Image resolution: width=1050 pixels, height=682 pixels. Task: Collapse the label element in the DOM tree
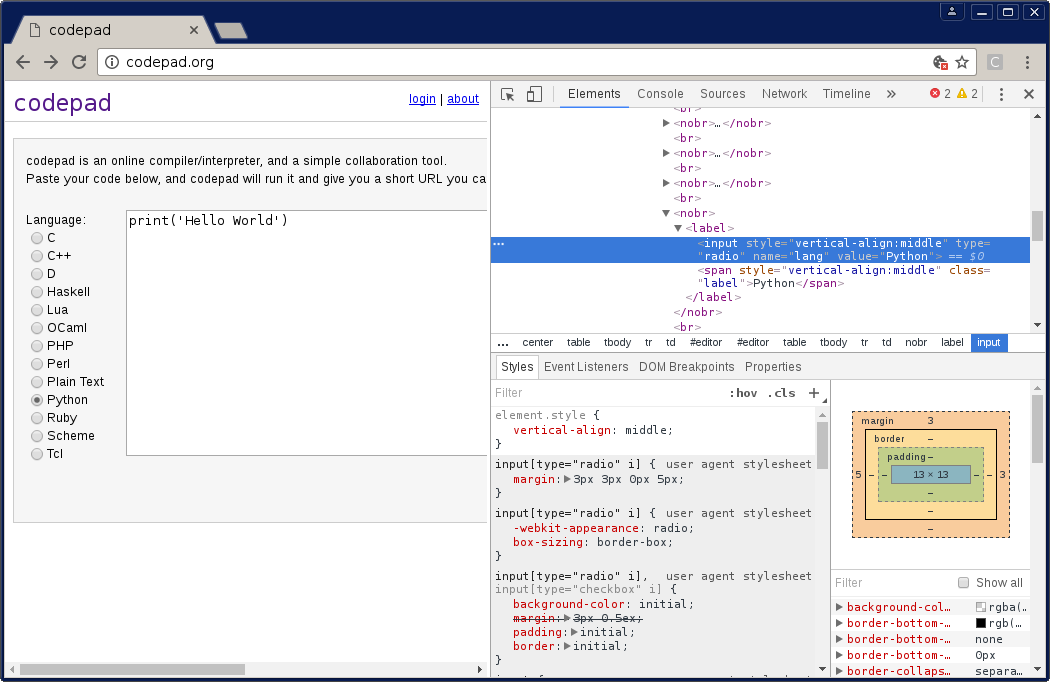click(678, 228)
